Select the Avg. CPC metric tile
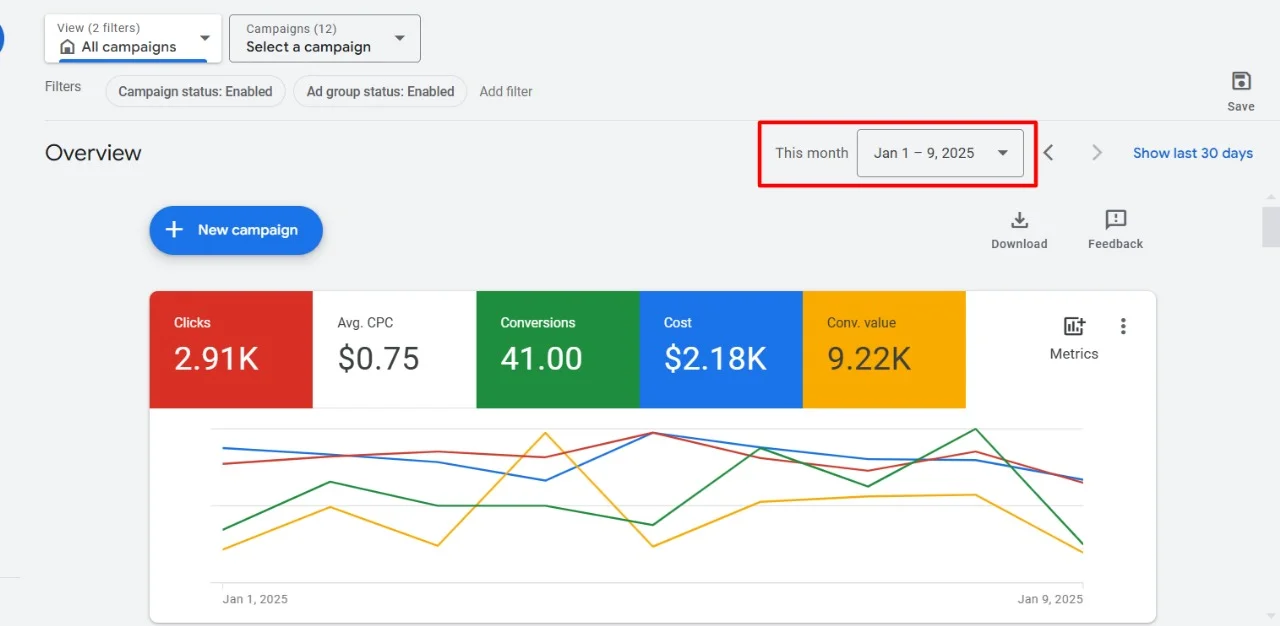Screen dimensions: 1280x626 click(x=394, y=349)
